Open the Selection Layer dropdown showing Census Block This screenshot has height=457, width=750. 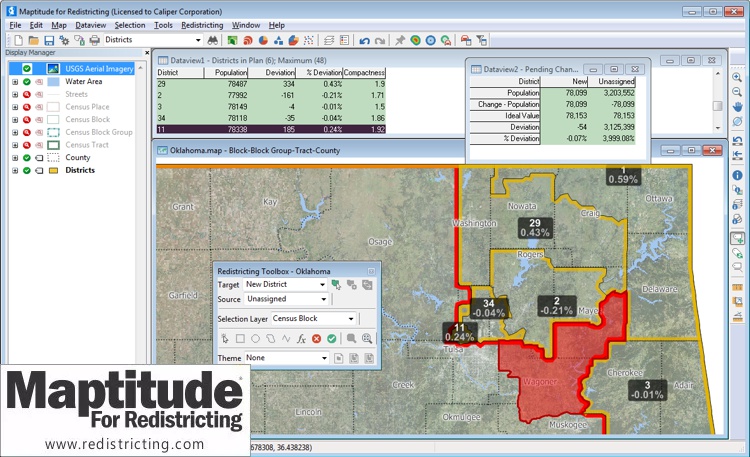click(x=351, y=319)
